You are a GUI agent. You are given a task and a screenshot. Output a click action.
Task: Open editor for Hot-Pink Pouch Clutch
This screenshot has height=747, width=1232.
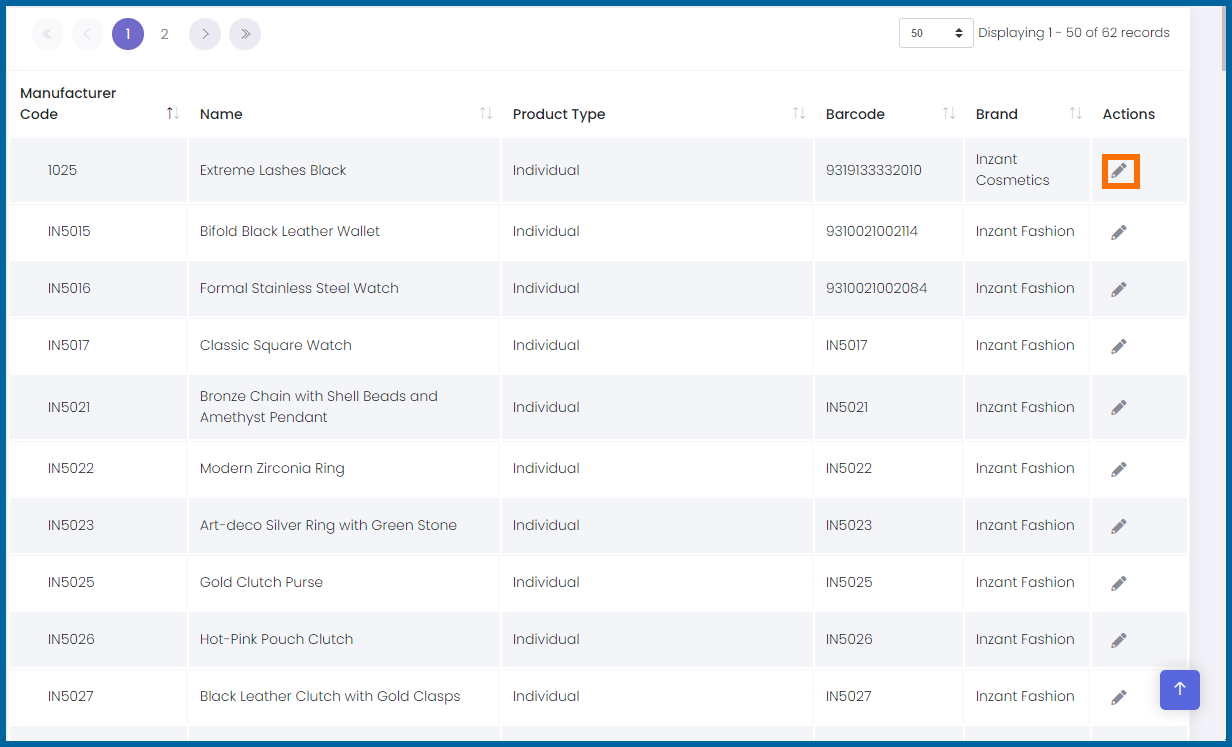tap(1119, 640)
